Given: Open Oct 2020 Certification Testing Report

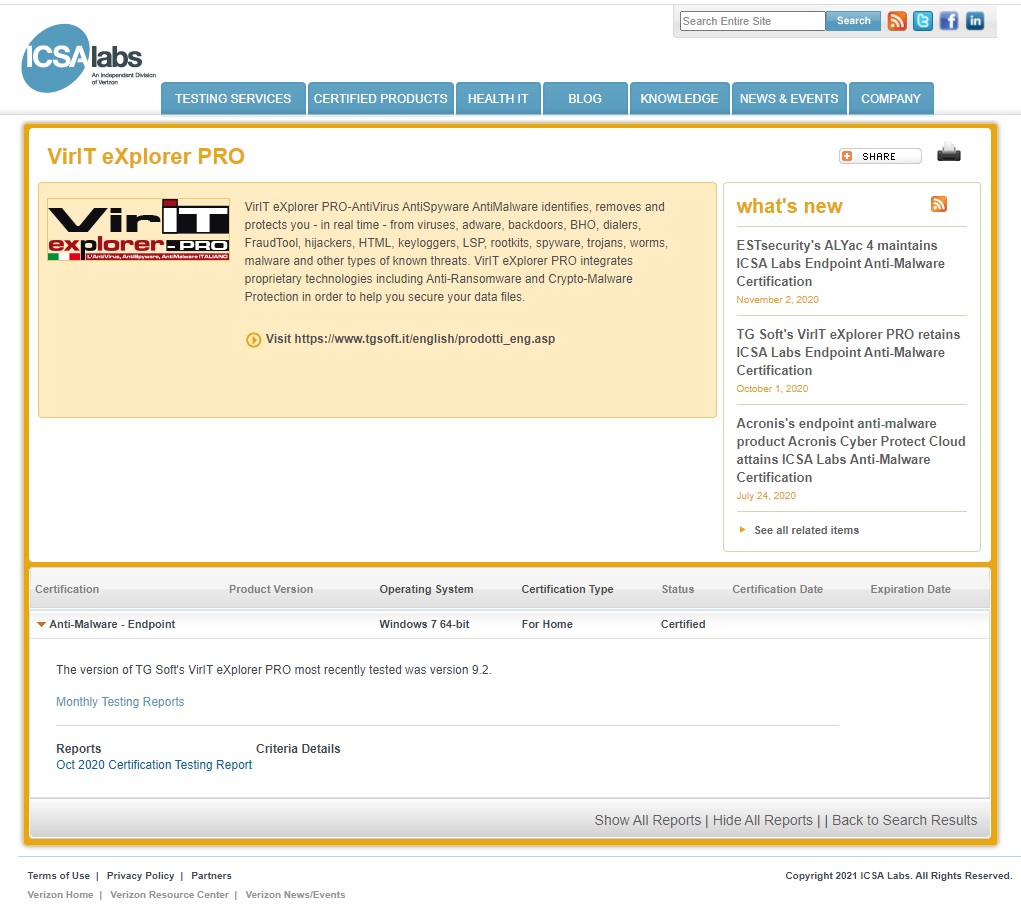Looking at the screenshot, I should tap(154, 765).
